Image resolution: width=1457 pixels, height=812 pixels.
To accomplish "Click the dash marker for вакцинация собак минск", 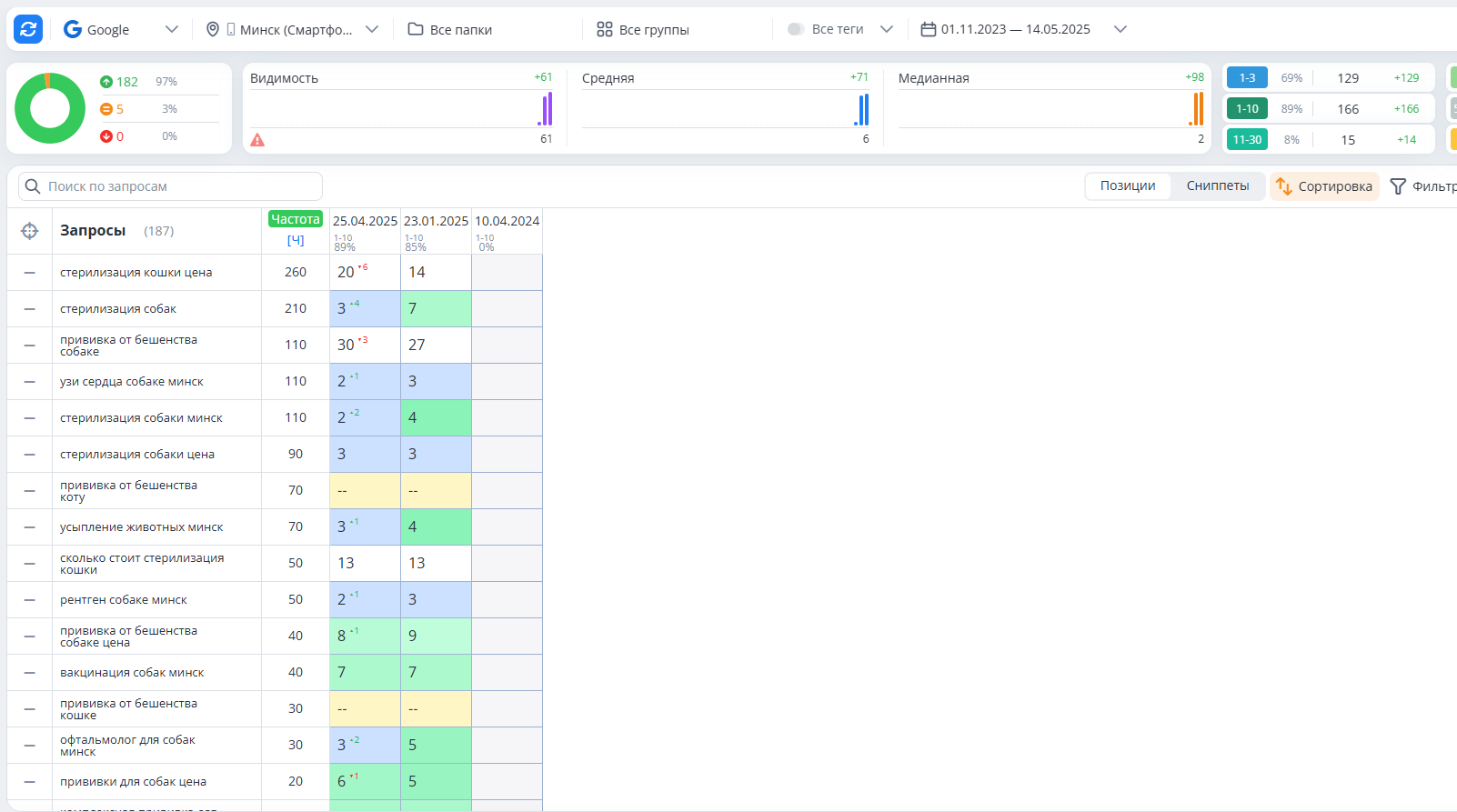I will (x=30, y=673).
